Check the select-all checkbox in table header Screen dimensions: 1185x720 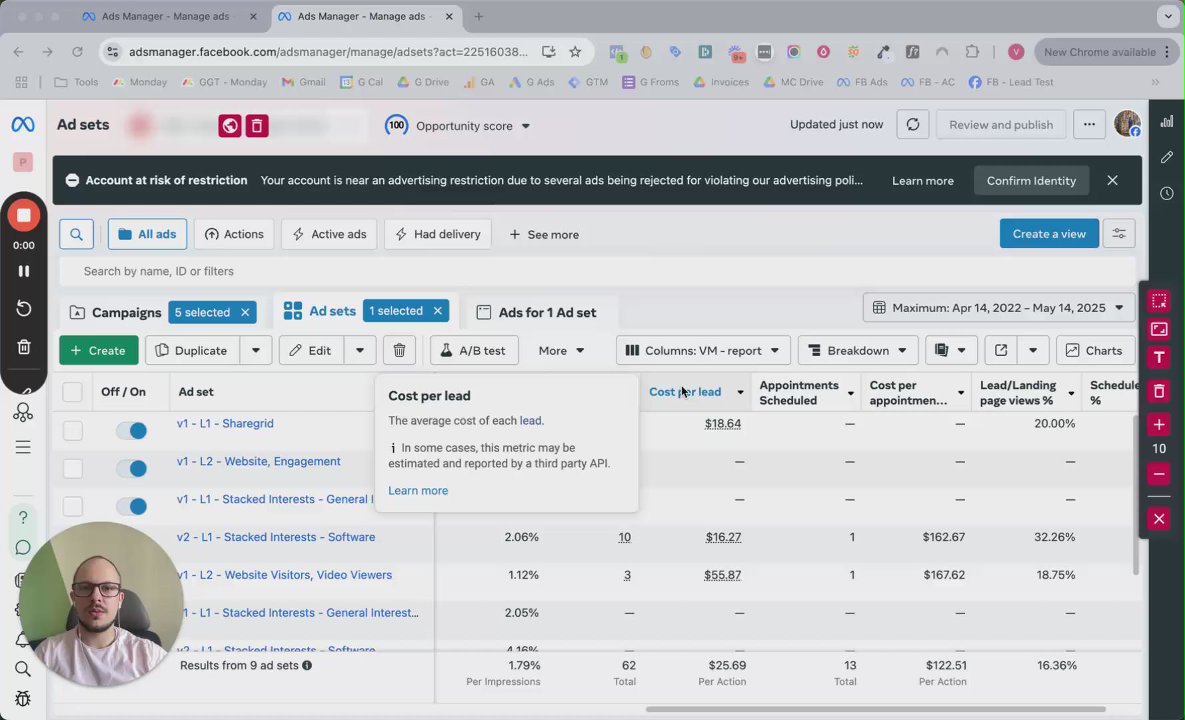(x=73, y=391)
